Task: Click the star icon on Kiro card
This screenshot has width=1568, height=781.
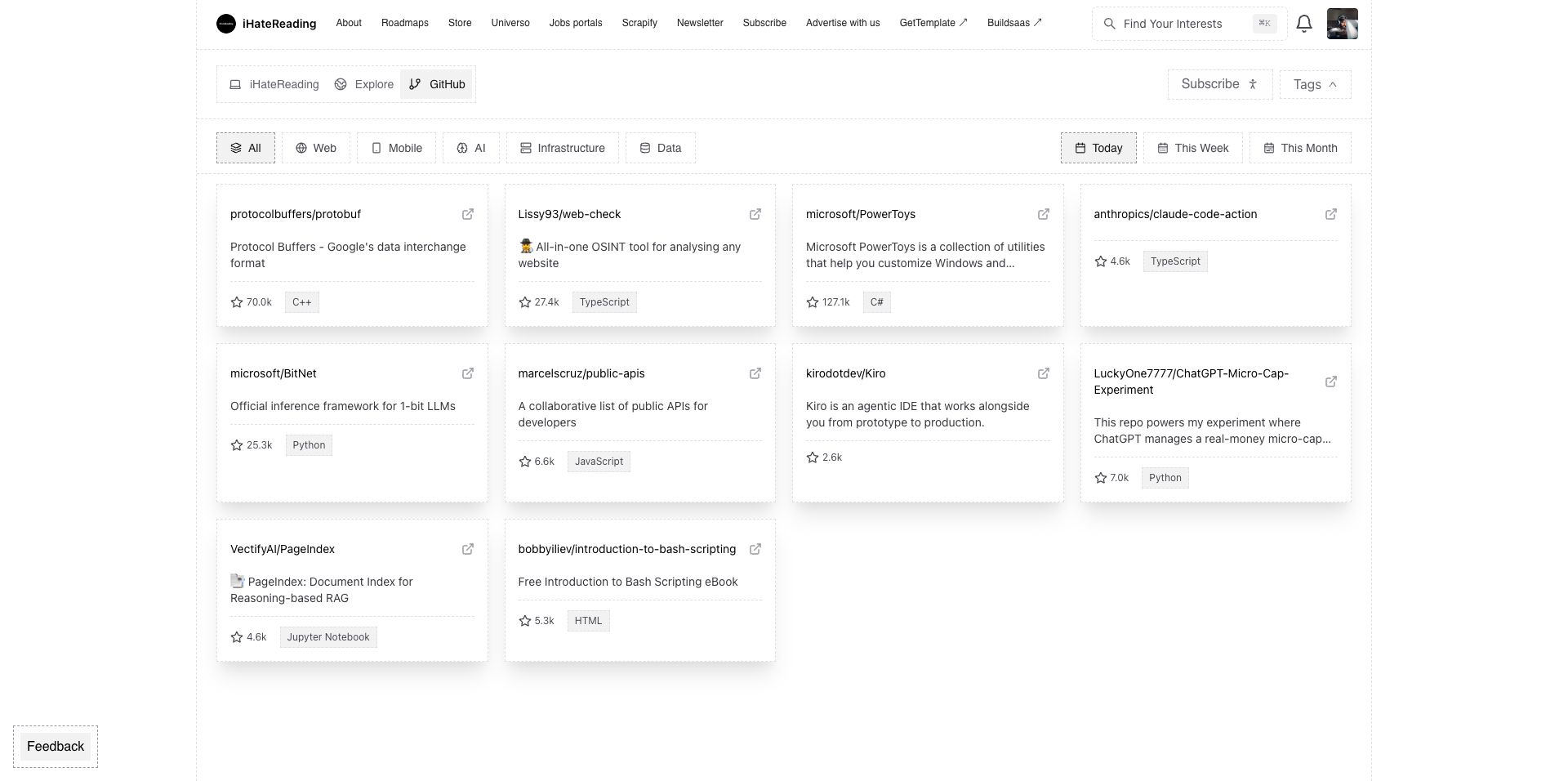Action: click(x=813, y=457)
